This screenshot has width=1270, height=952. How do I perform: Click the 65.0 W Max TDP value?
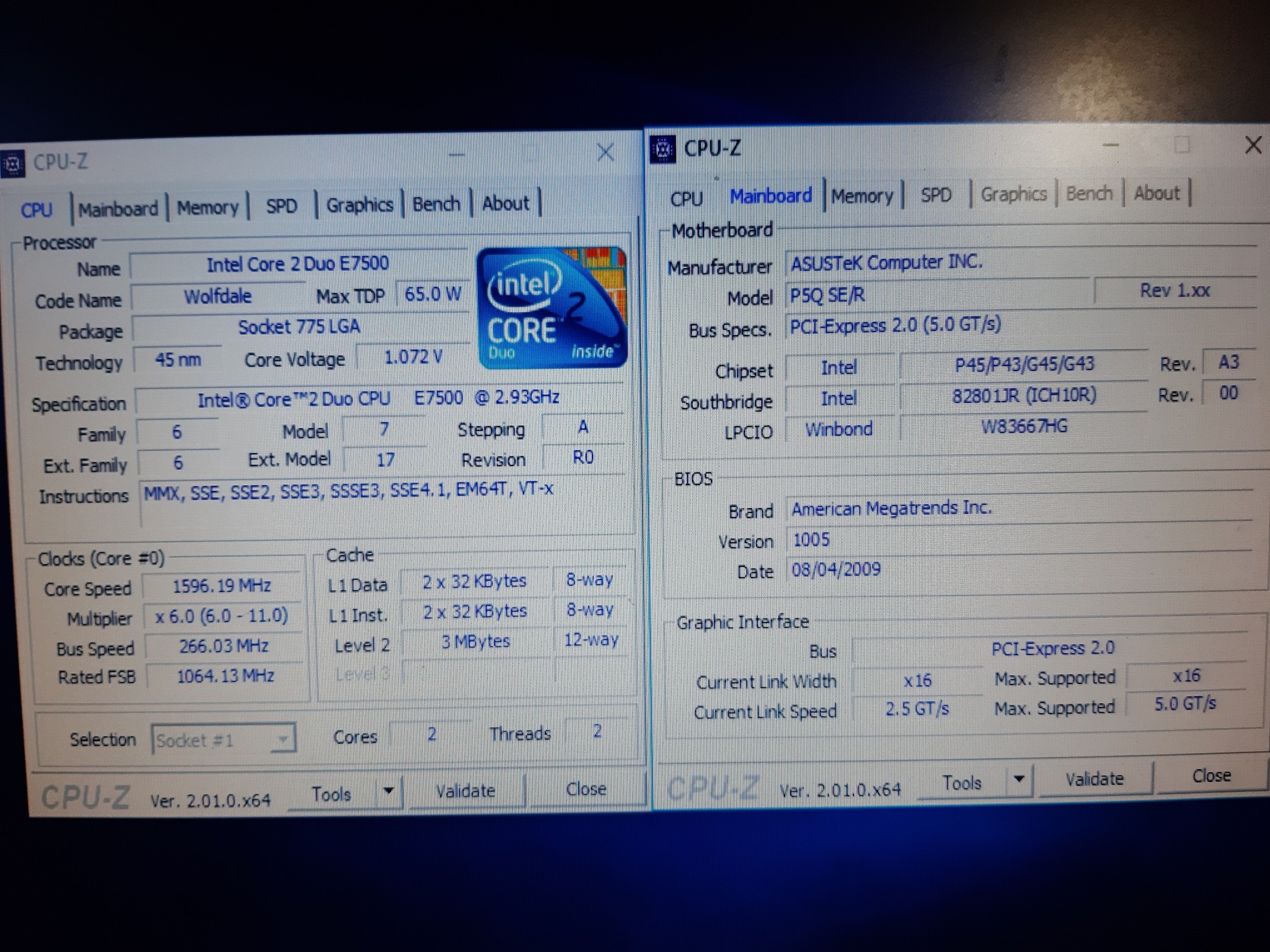click(432, 294)
